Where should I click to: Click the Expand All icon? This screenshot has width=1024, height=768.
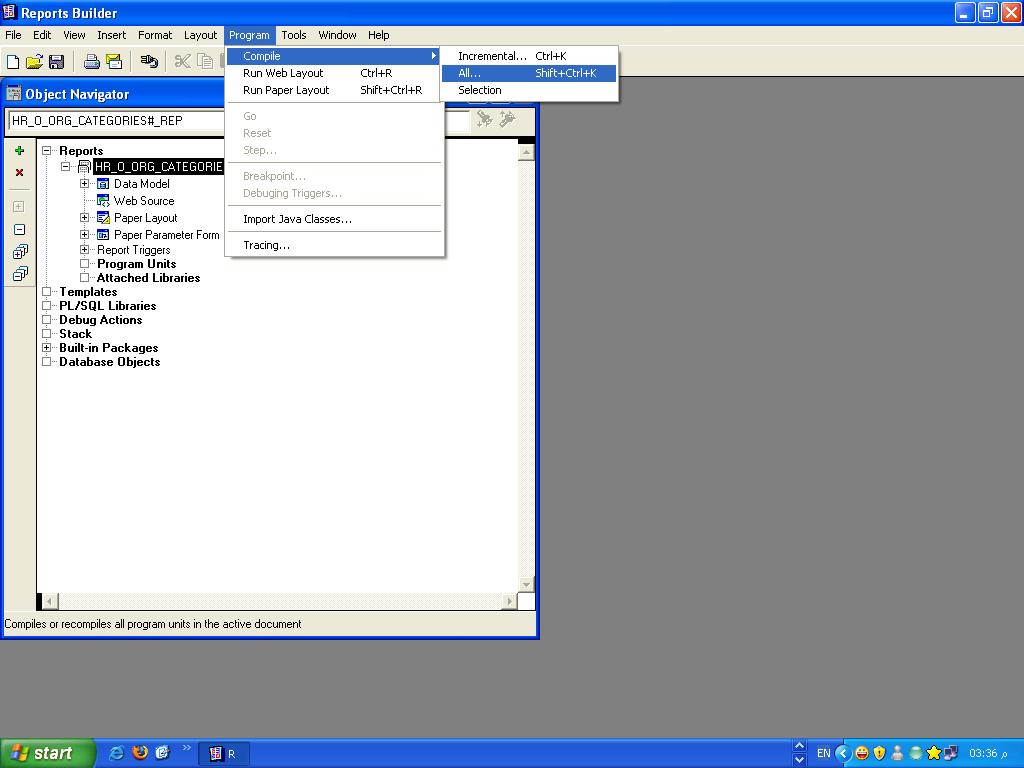(x=19, y=251)
